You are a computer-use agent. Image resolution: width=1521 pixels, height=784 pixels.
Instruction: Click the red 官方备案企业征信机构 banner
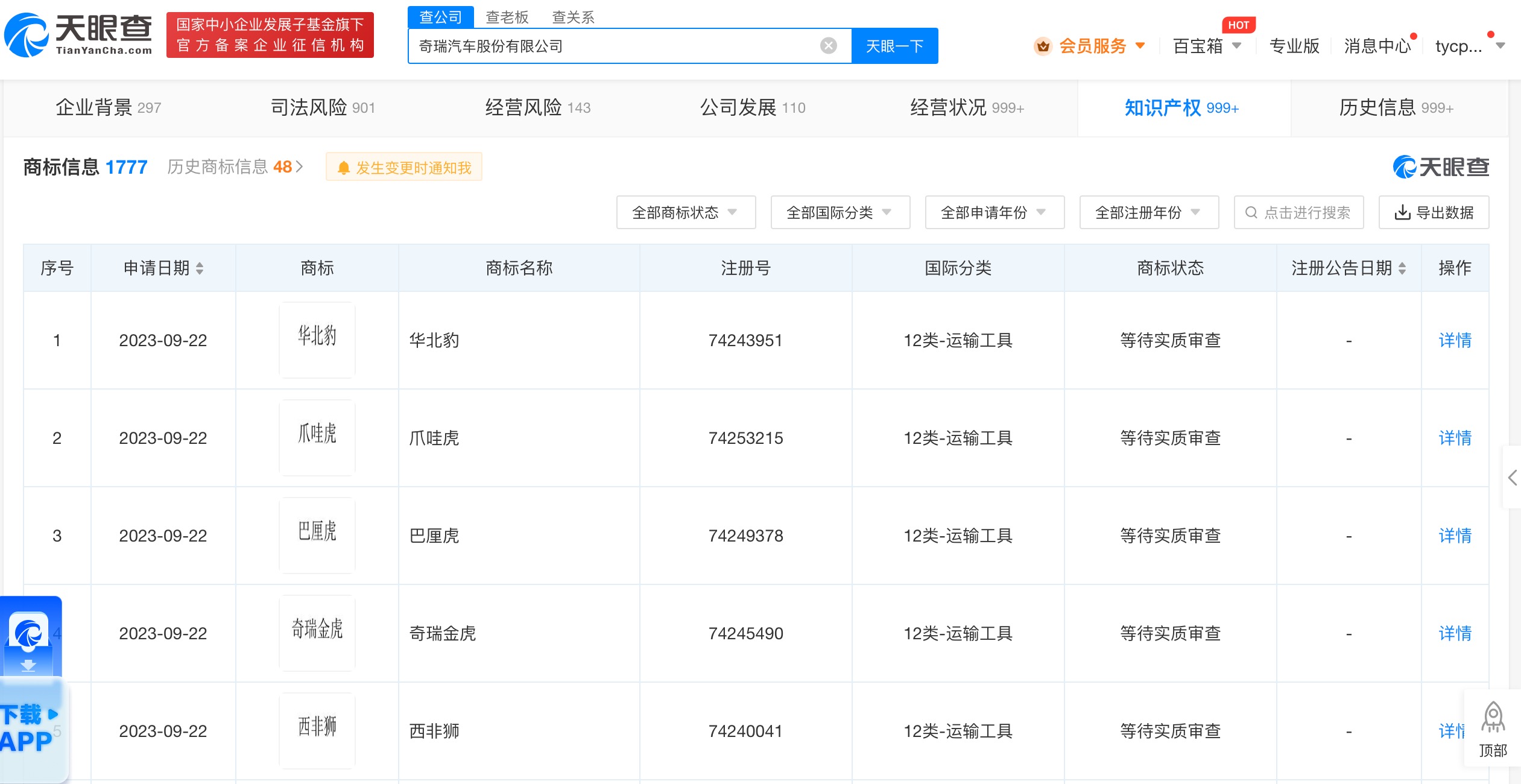[x=270, y=35]
